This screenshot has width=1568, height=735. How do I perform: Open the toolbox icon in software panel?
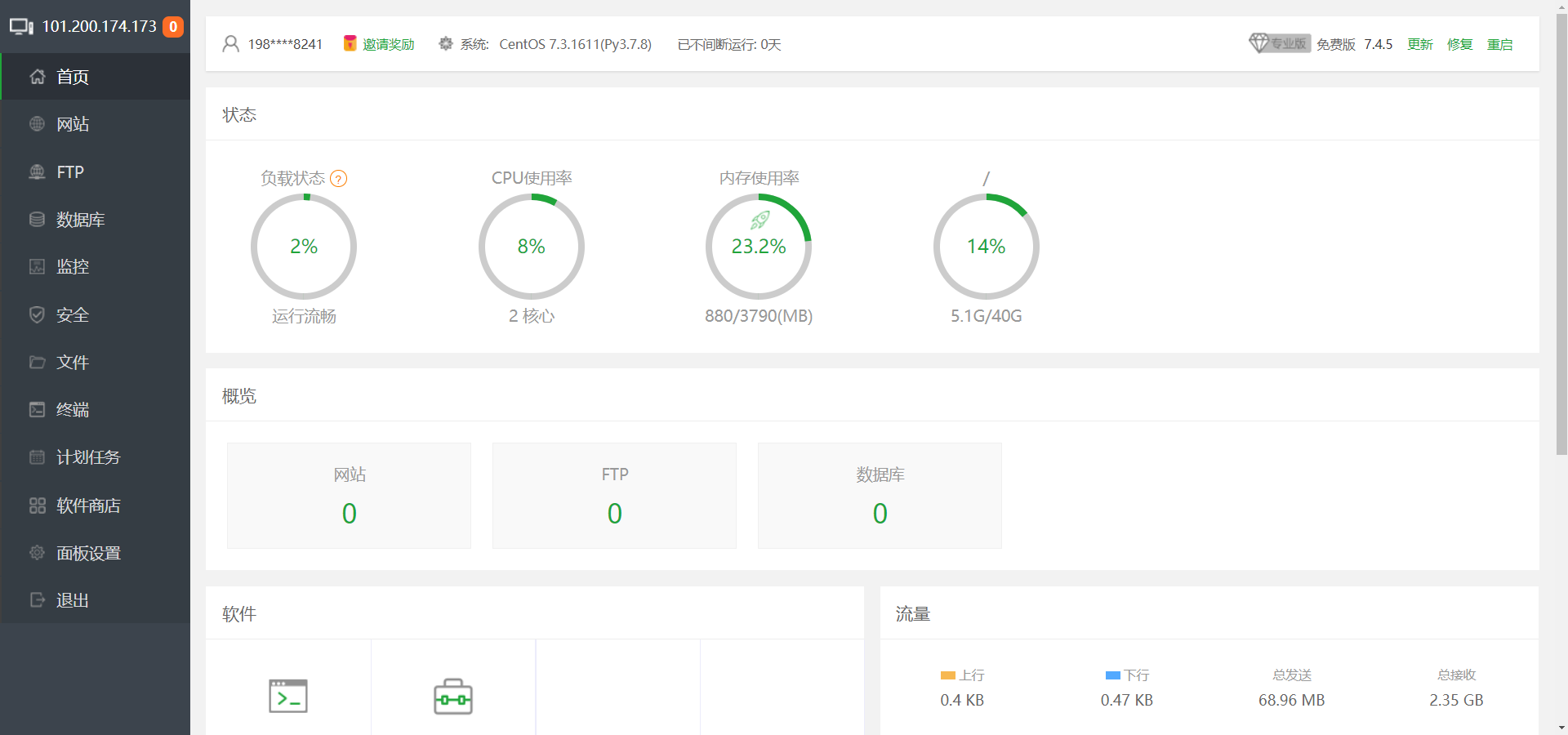[x=453, y=697]
